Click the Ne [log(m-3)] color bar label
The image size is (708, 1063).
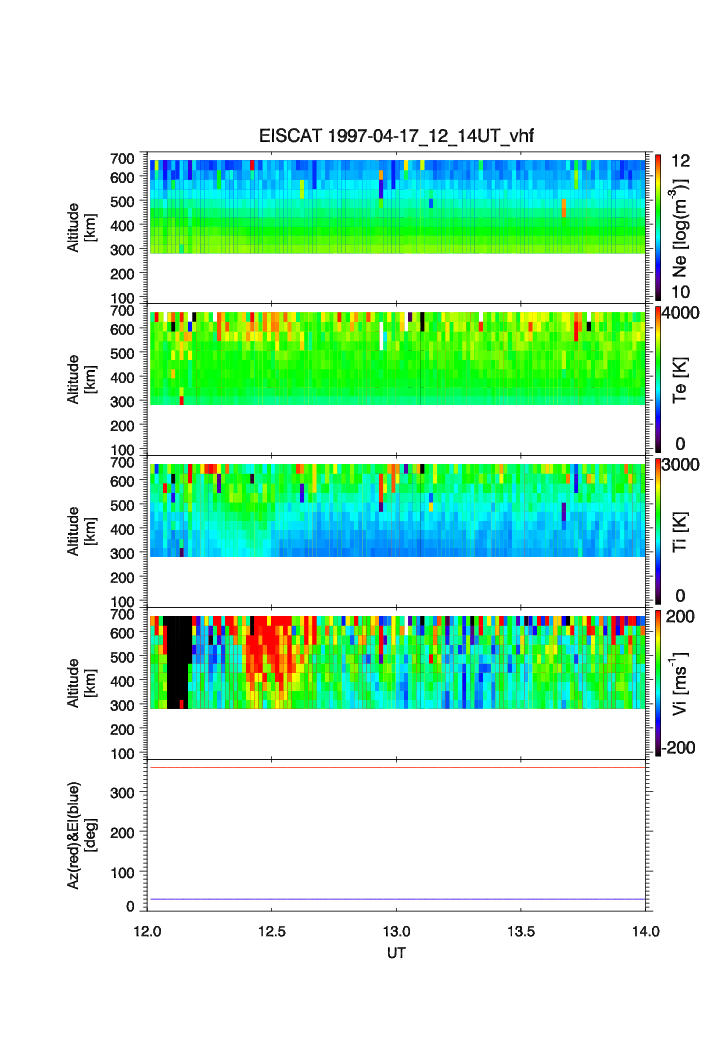[x=680, y=228]
